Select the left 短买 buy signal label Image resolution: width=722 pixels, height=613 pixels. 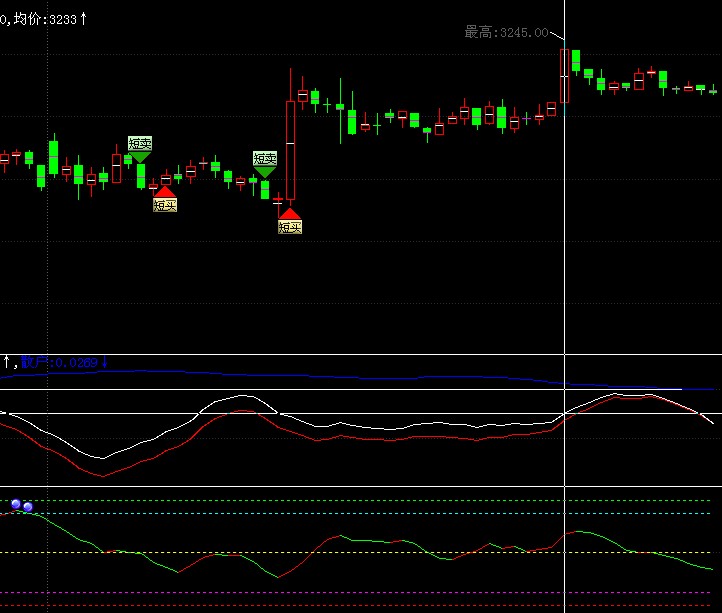click(165, 205)
